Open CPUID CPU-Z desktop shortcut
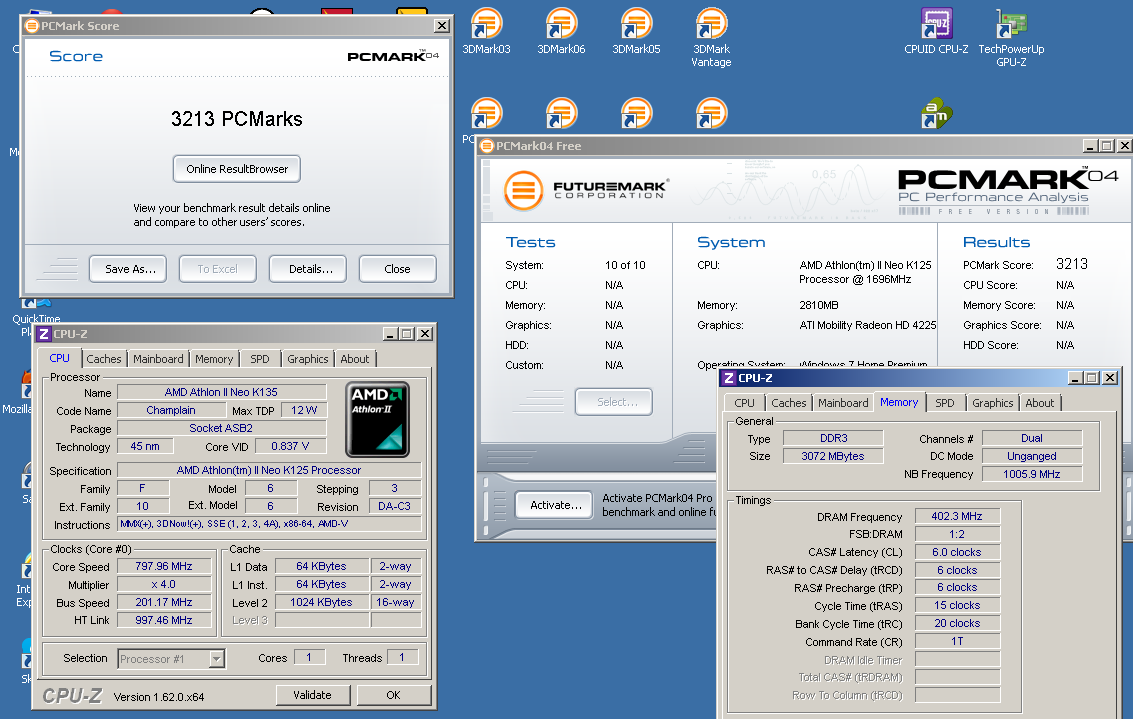The height and width of the screenshot is (719, 1133). click(936, 31)
